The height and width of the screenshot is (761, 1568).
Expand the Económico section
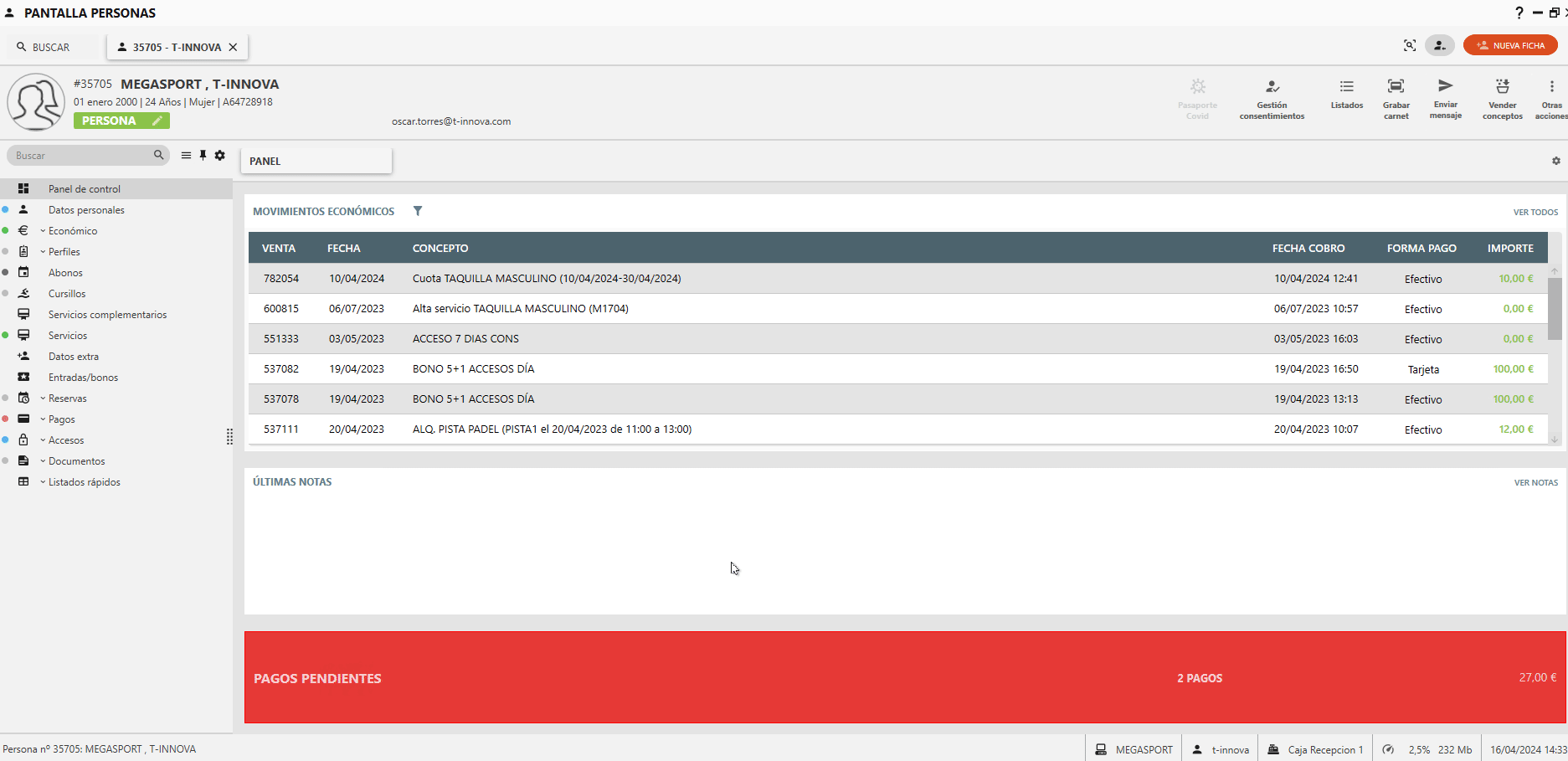[43, 230]
